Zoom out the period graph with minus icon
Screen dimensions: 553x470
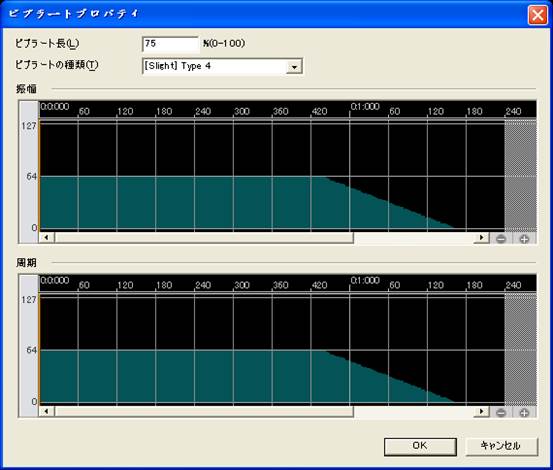pyautogui.click(x=501, y=412)
